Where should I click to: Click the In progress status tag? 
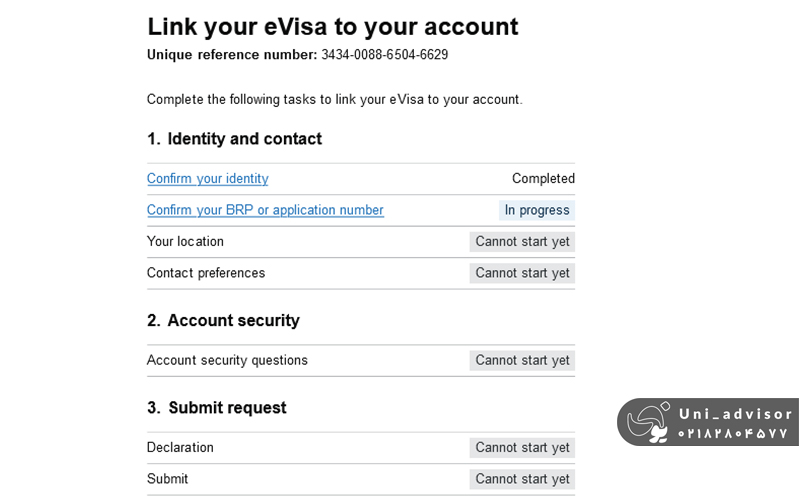point(537,210)
